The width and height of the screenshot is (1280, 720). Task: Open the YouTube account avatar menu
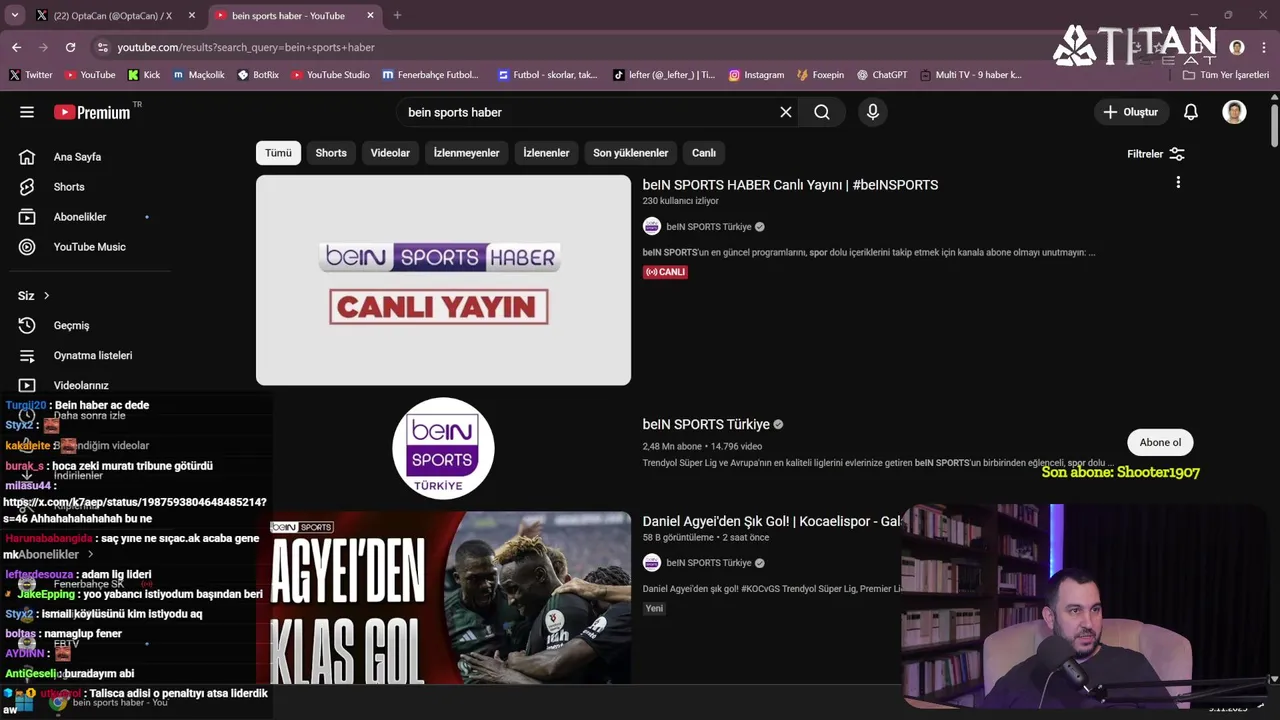click(x=1234, y=112)
